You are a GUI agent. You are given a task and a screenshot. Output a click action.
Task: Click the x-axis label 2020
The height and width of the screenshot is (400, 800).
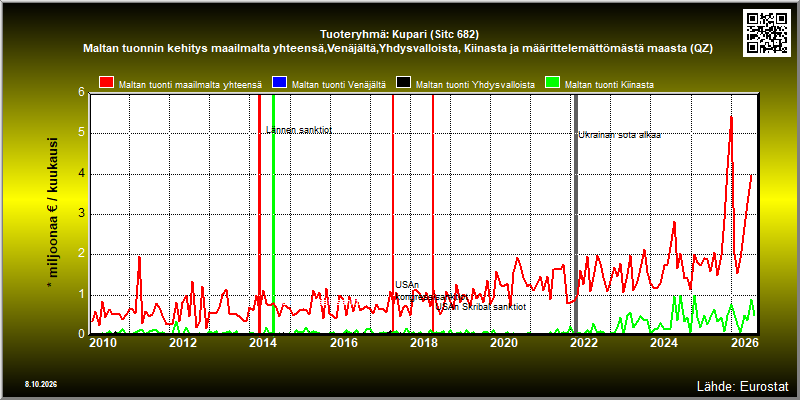tap(504, 342)
